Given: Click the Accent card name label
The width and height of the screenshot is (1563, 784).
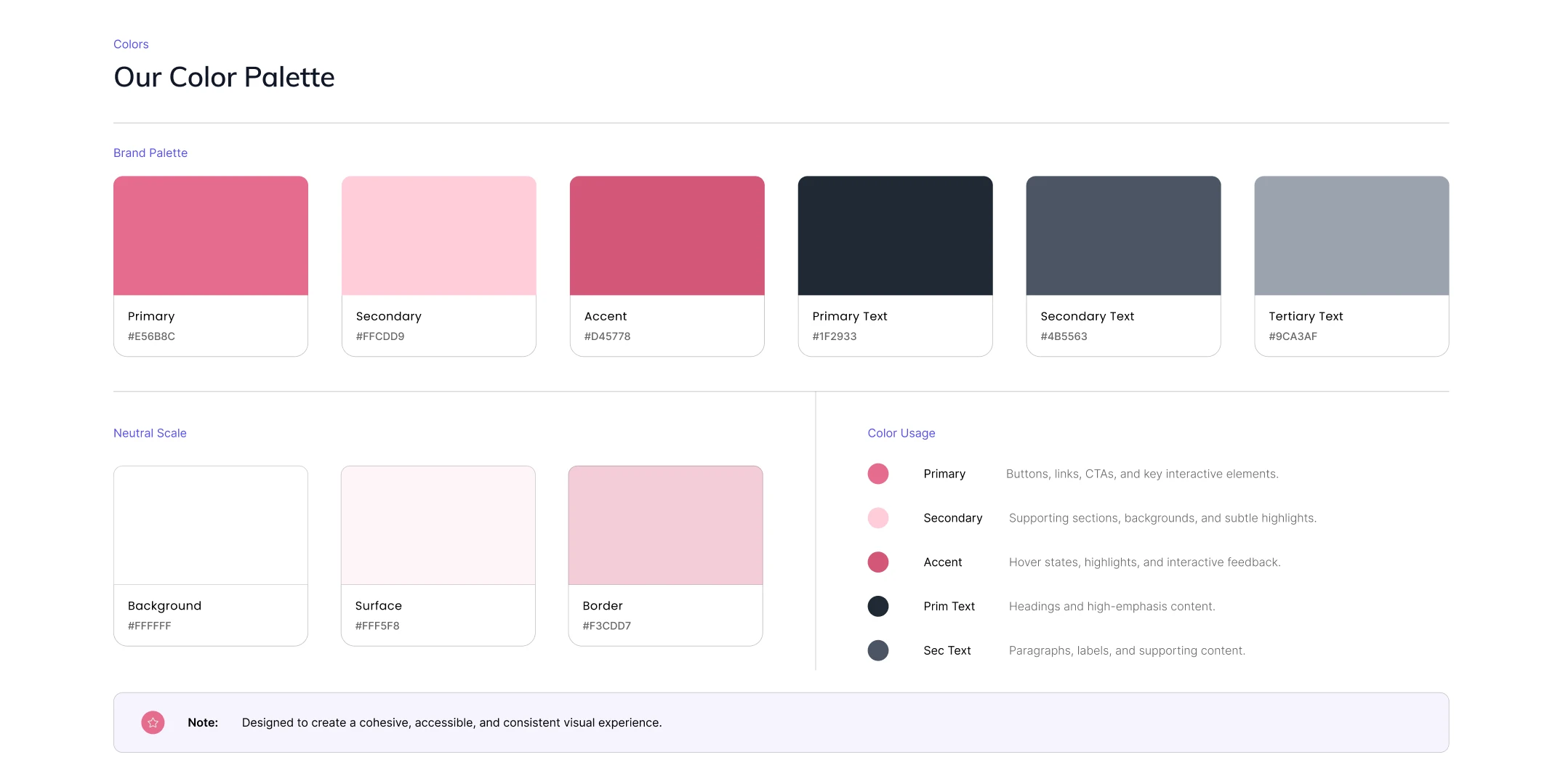Looking at the screenshot, I should [606, 316].
